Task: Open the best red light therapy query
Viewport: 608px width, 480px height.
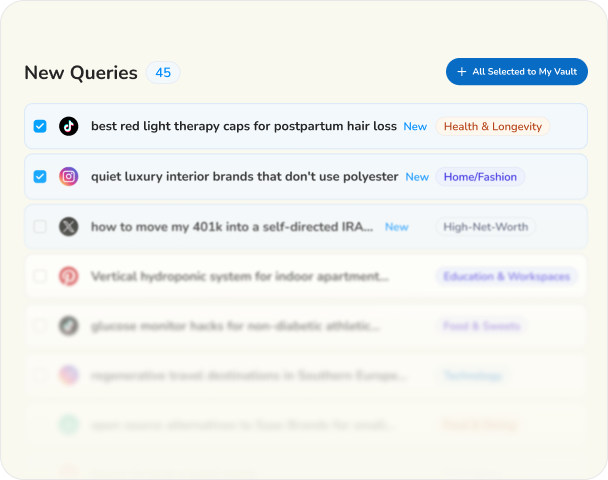Action: coord(243,127)
